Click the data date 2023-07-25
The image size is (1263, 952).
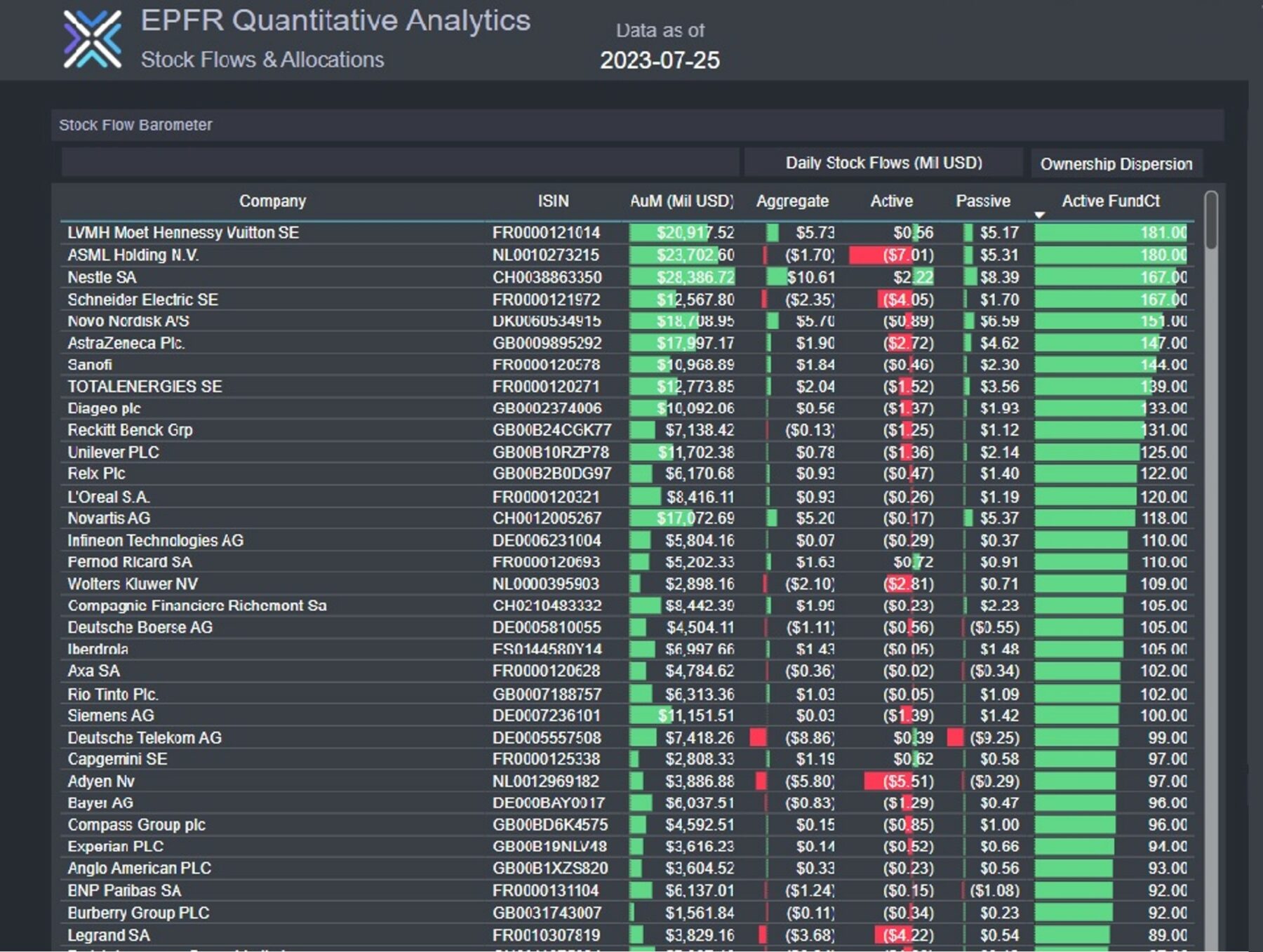point(660,60)
